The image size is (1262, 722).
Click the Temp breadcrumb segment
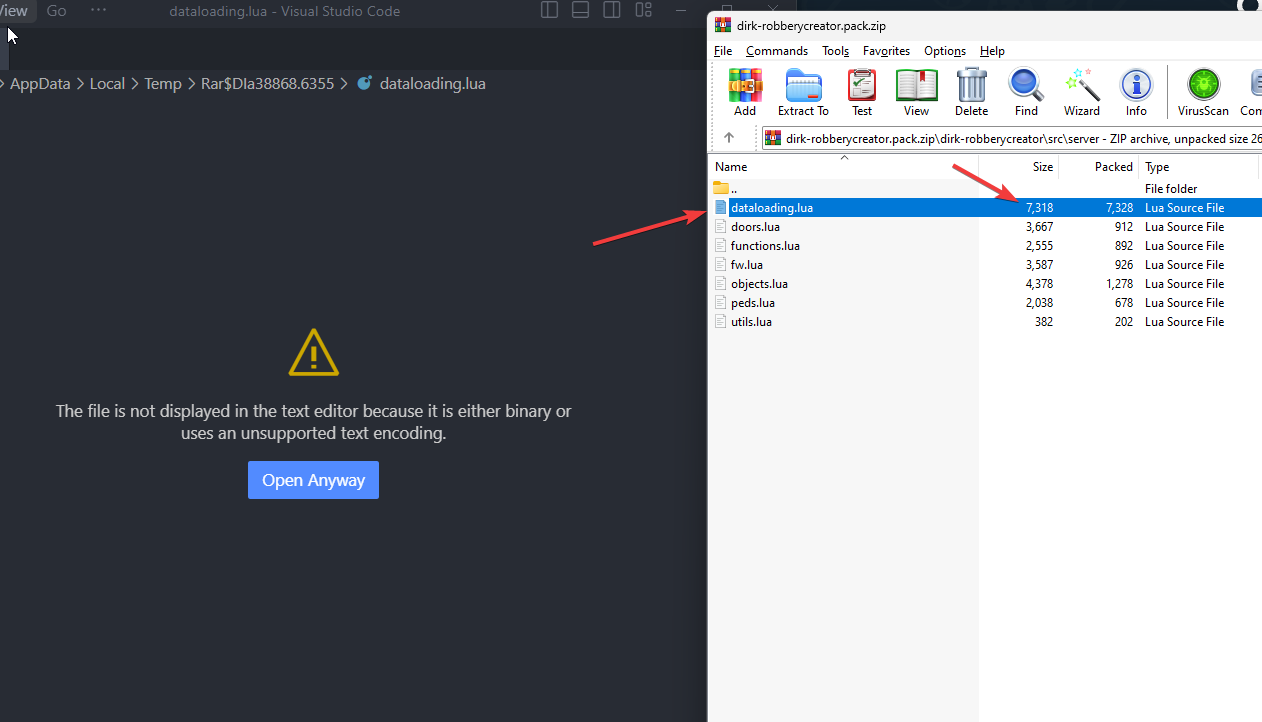[x=163, y=84]
